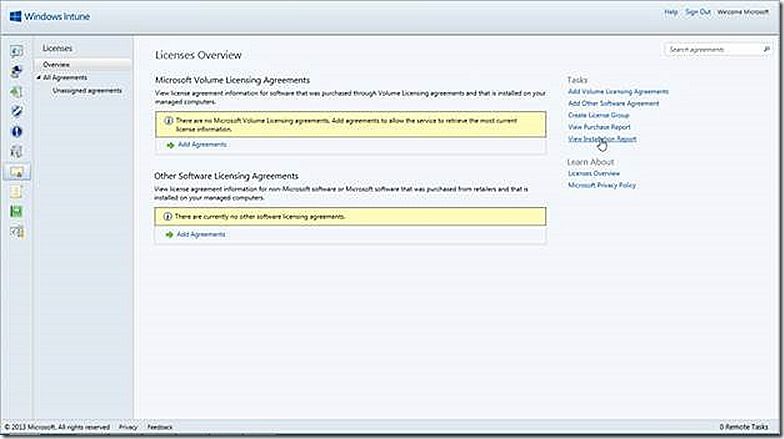Click the Microsoft Volume Licensing Agreements heading

pos(232,80)
